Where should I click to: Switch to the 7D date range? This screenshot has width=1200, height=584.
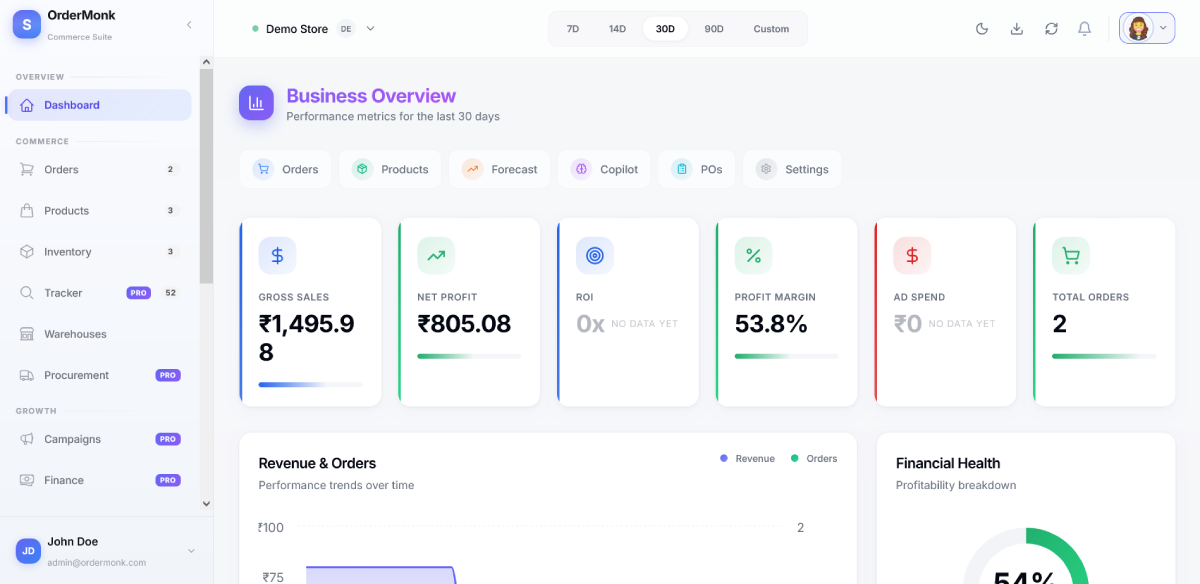[x=573, y=29]
